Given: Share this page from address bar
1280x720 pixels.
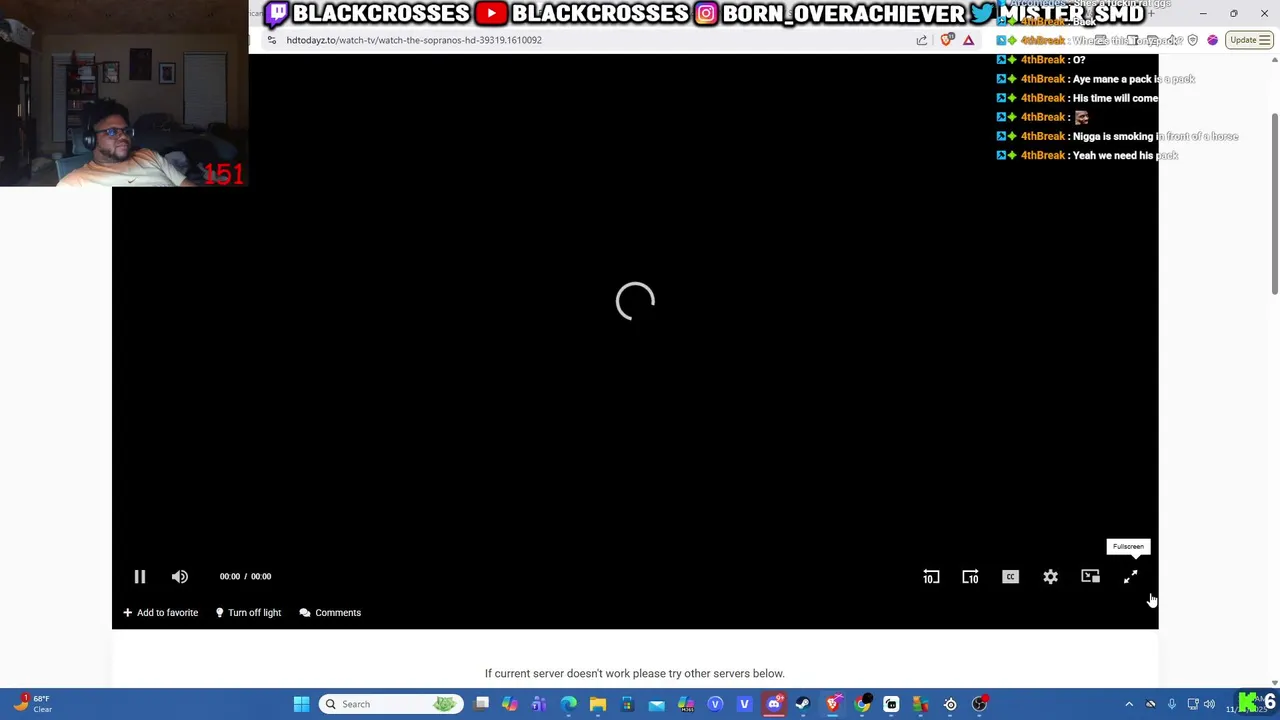Looking at the screenshot, I should [921, 40].
